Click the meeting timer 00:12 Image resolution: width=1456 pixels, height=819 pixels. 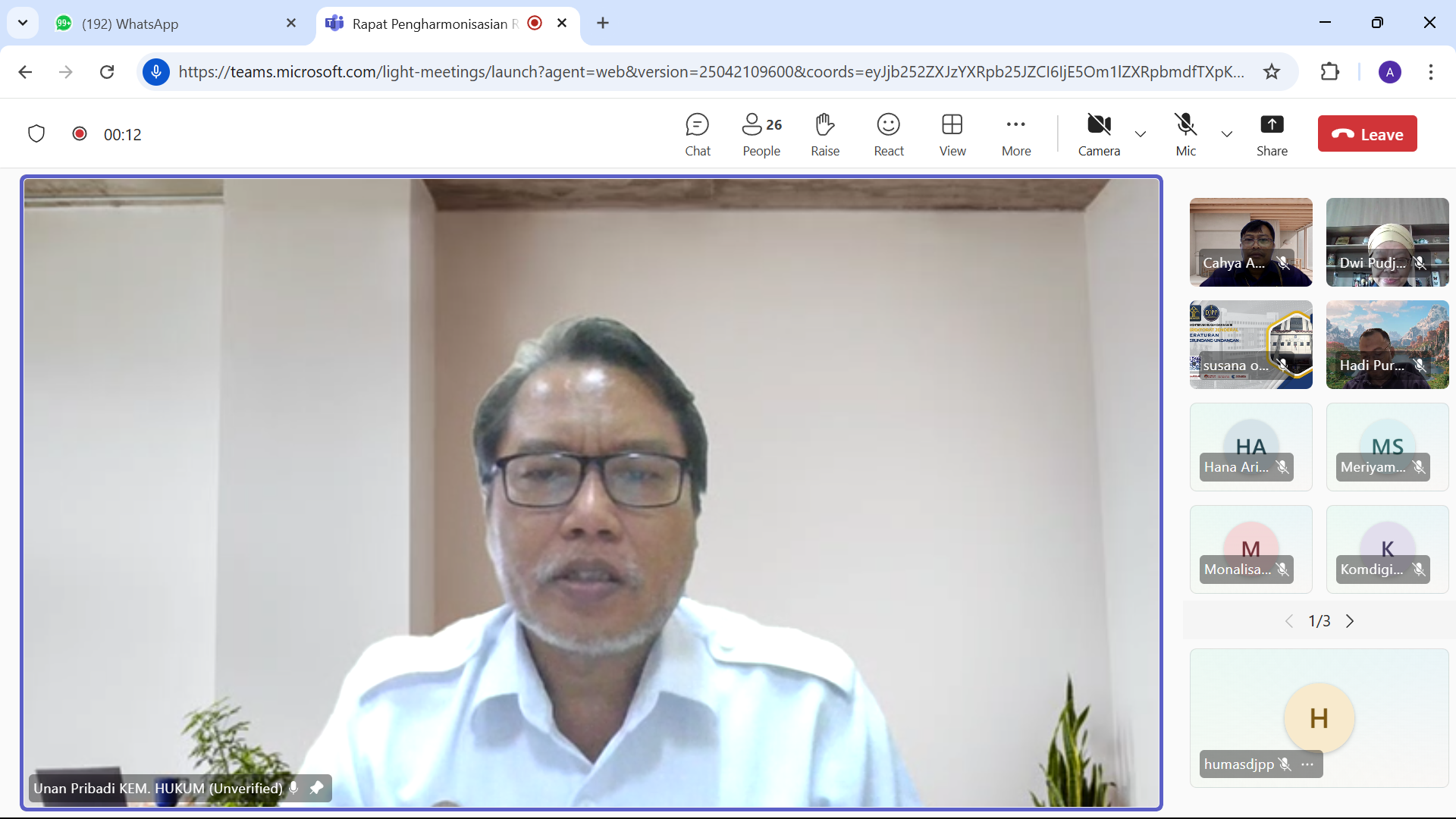(x=123, y=135)
